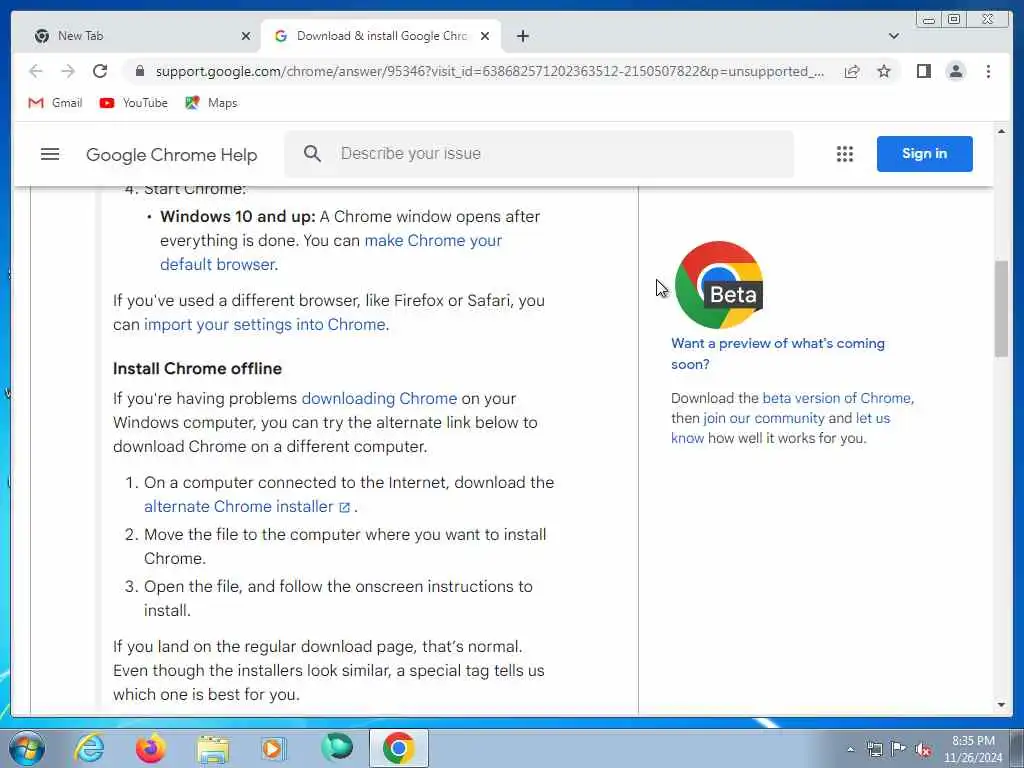Open join our community link
Image resolution: width=1024 pixels, height=768 pixels.
(763, 418)
